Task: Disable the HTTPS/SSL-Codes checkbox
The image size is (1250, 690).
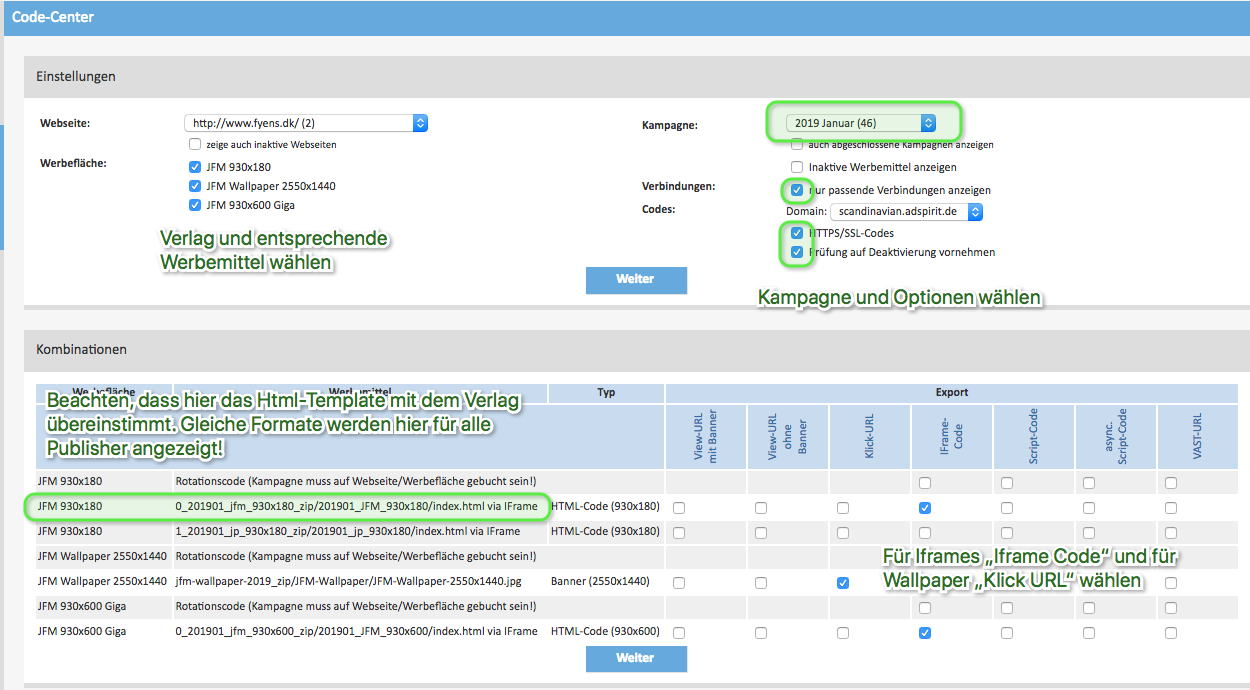Action: click(x=797, y=233)
